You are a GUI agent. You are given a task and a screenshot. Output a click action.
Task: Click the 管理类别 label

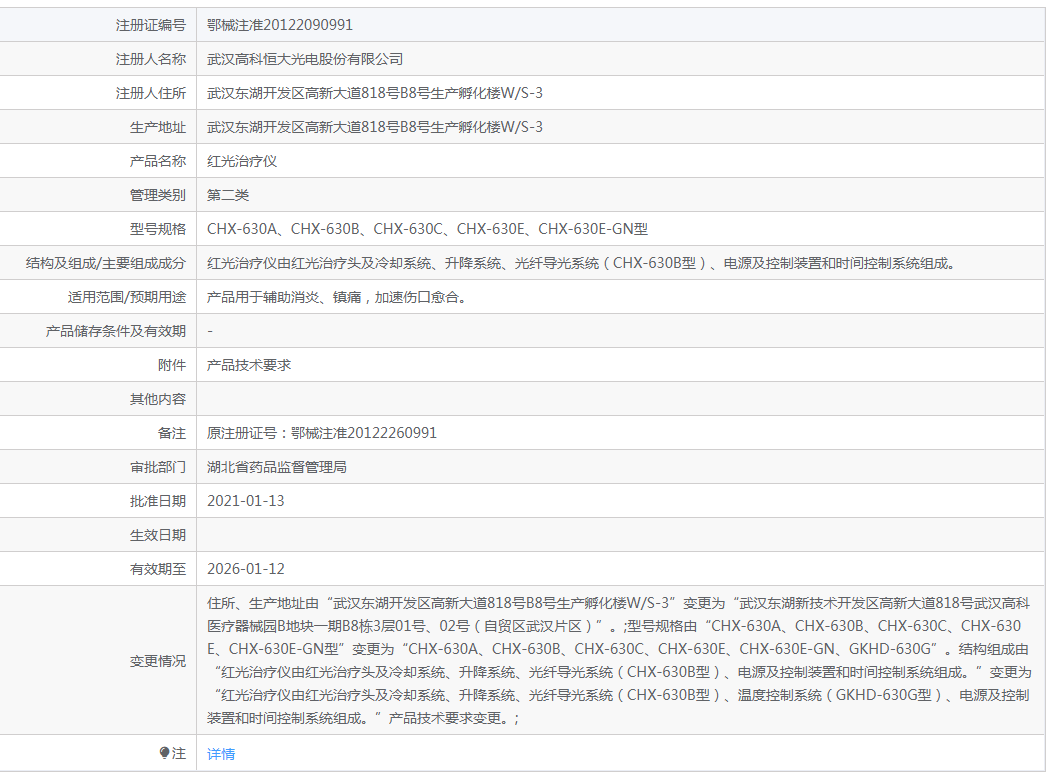(x=158, y=195)
